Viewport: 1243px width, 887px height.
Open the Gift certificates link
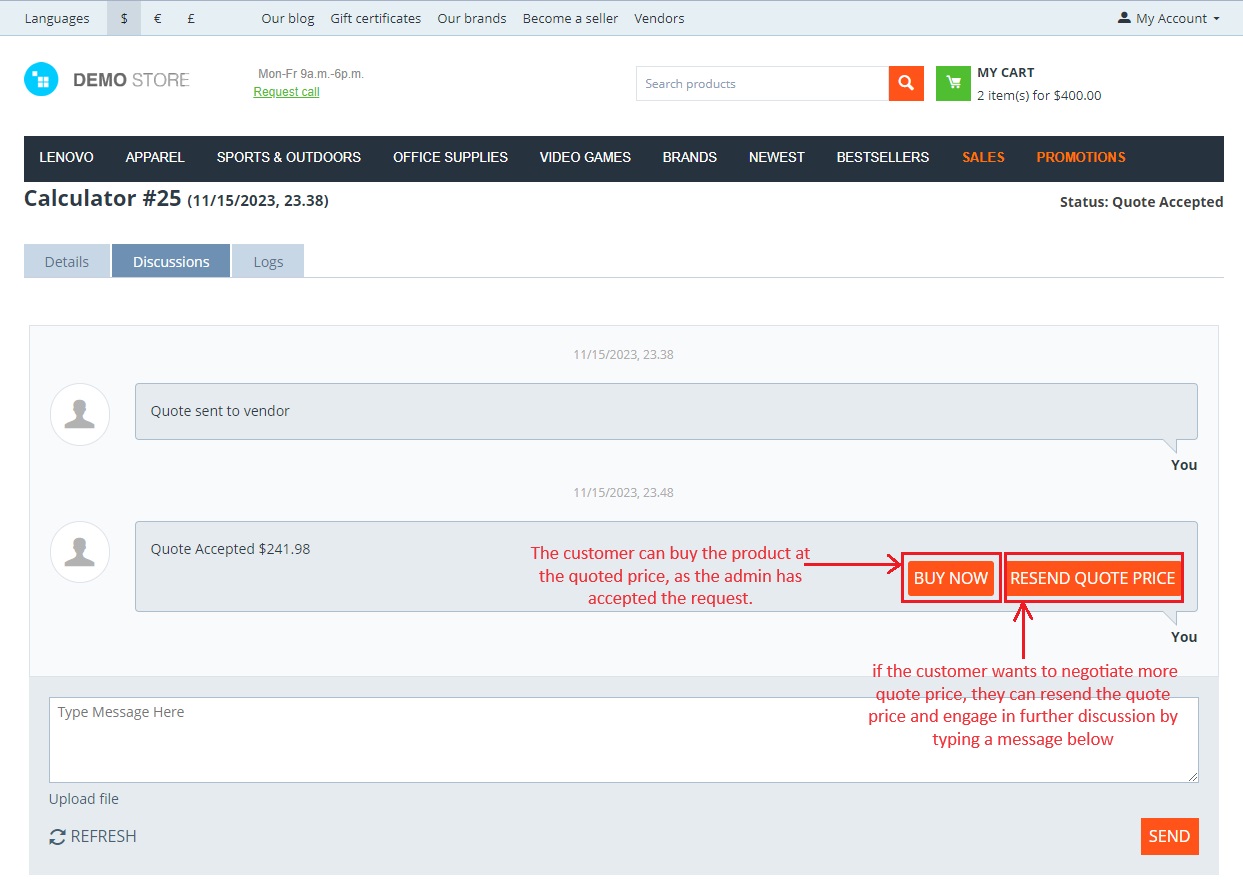point(376,18)
